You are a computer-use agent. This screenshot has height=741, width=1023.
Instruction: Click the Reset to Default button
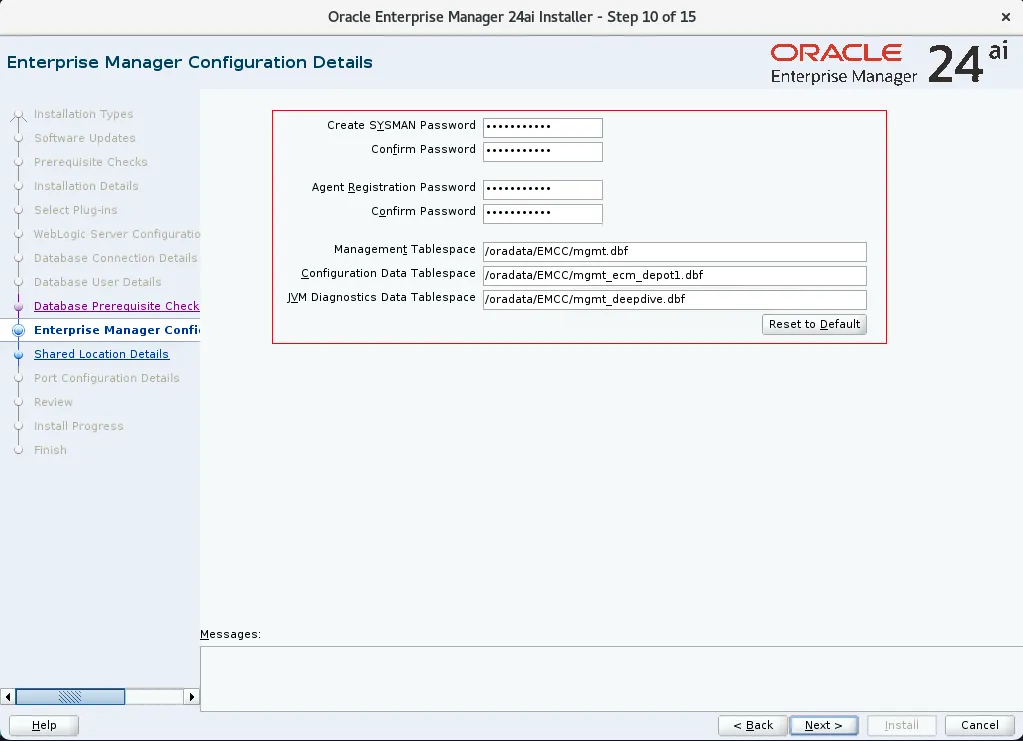coord(814,324)
